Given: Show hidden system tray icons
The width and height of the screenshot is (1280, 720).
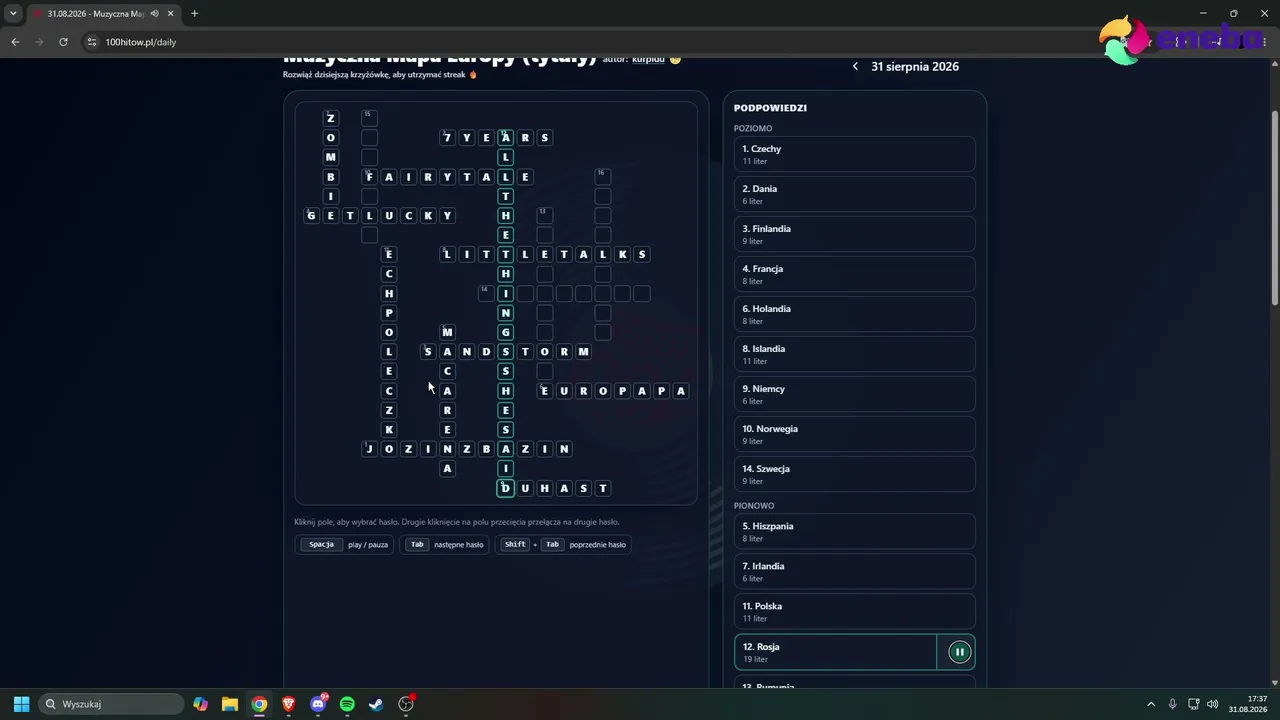Looking at the screenshot, I should click(1151, 704).
